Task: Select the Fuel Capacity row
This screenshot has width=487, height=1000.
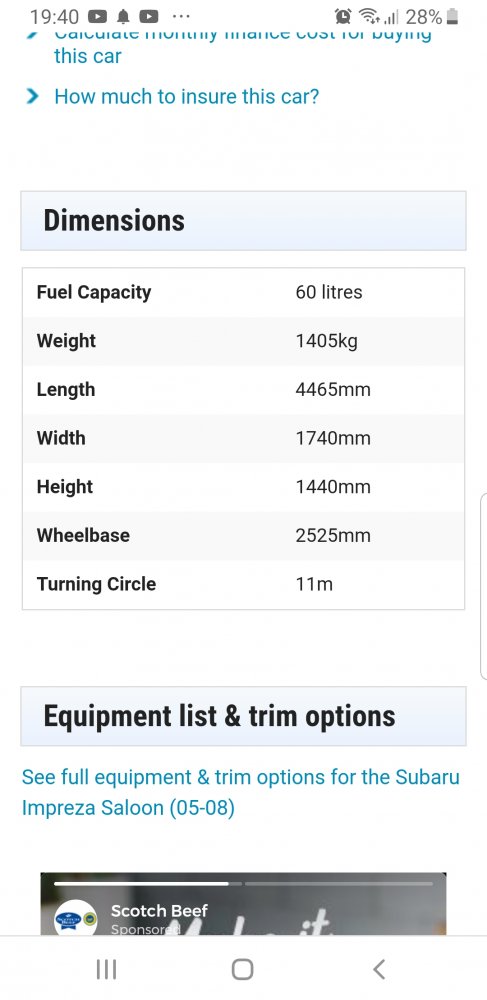Action: click(244, 293)
